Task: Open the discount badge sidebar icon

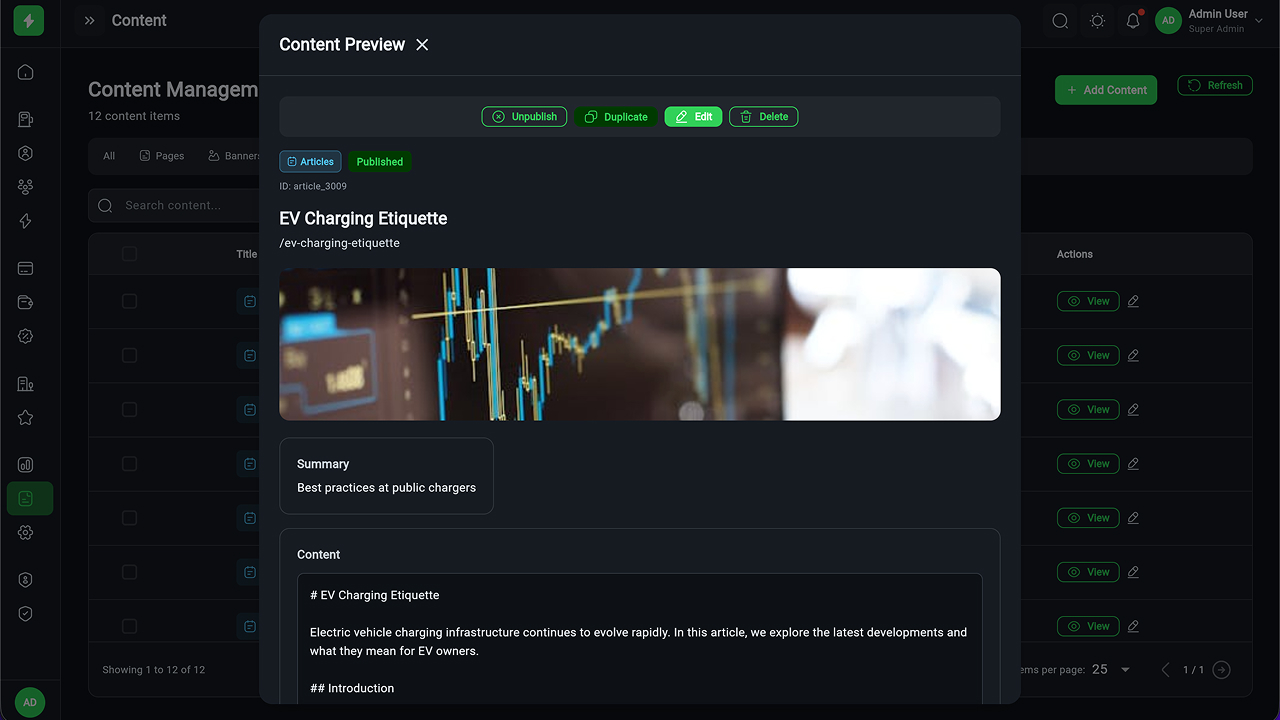Action: pyautogui.click(x=26, y=337)
